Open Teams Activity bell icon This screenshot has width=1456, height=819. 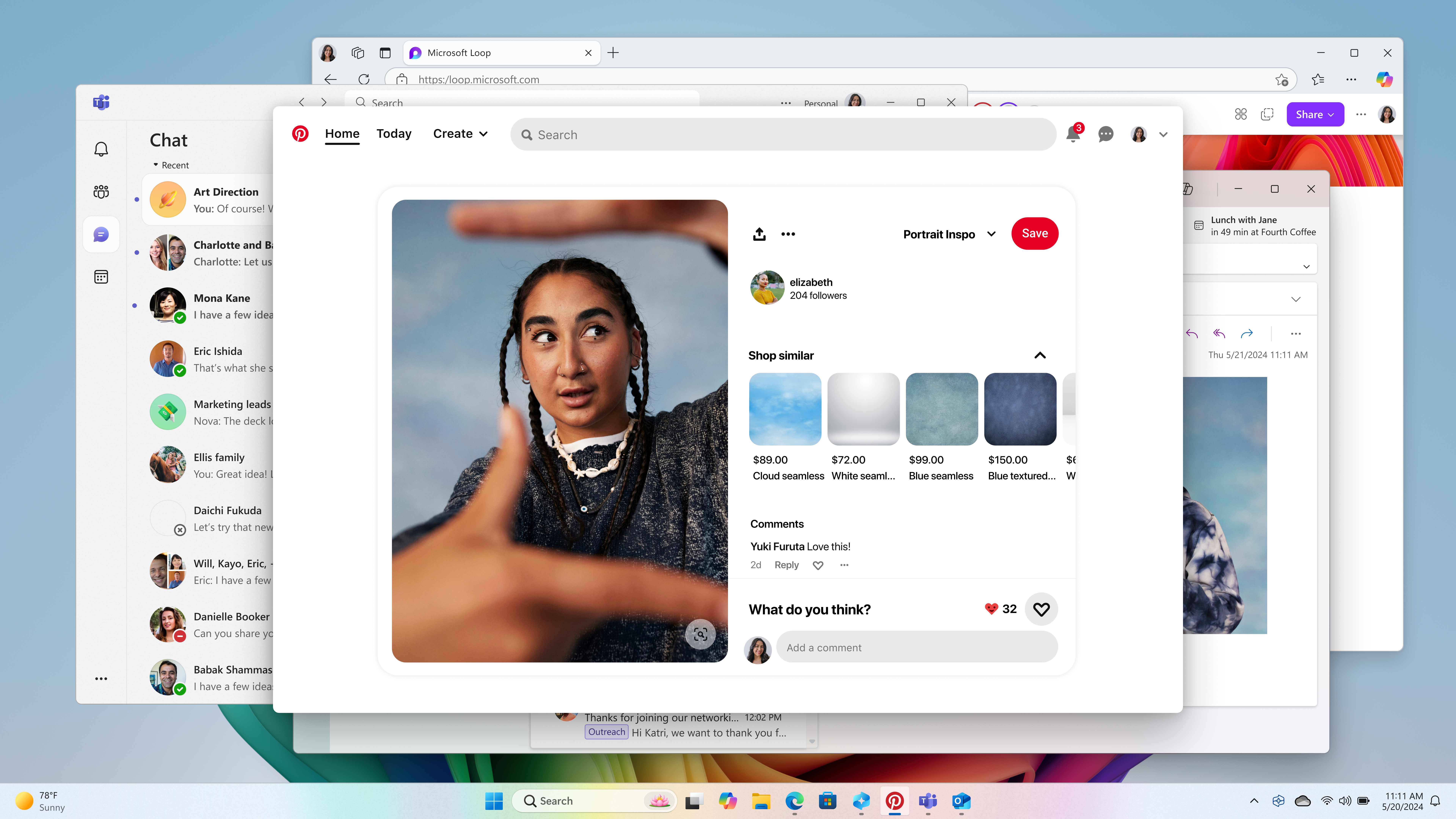pos(101,149)
